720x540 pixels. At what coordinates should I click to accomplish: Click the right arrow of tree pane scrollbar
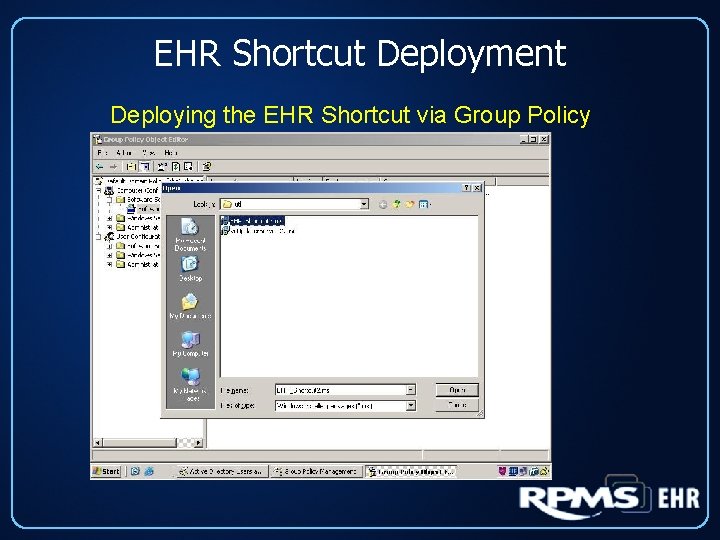pos(198,443)
